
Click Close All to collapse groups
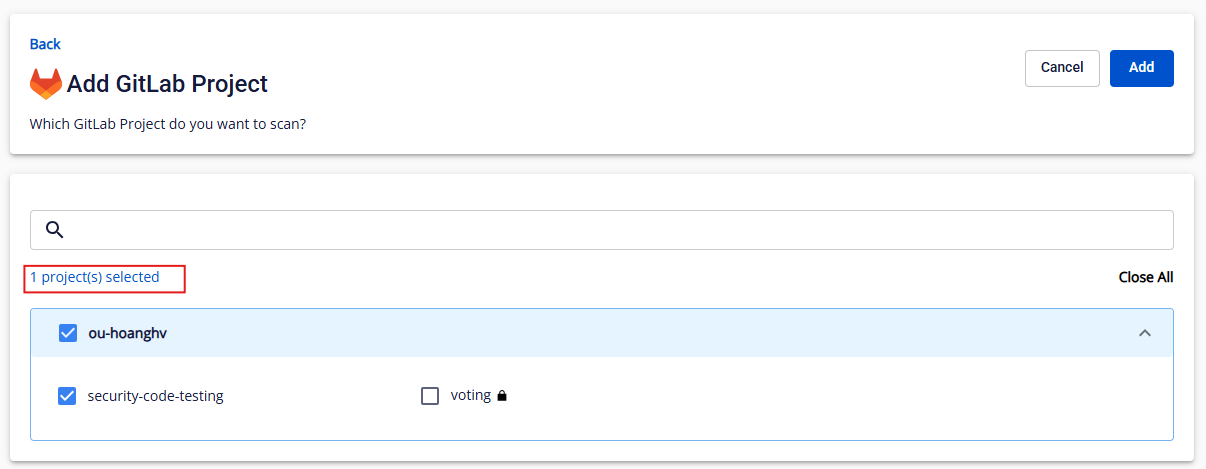(x=1146, y=277)
